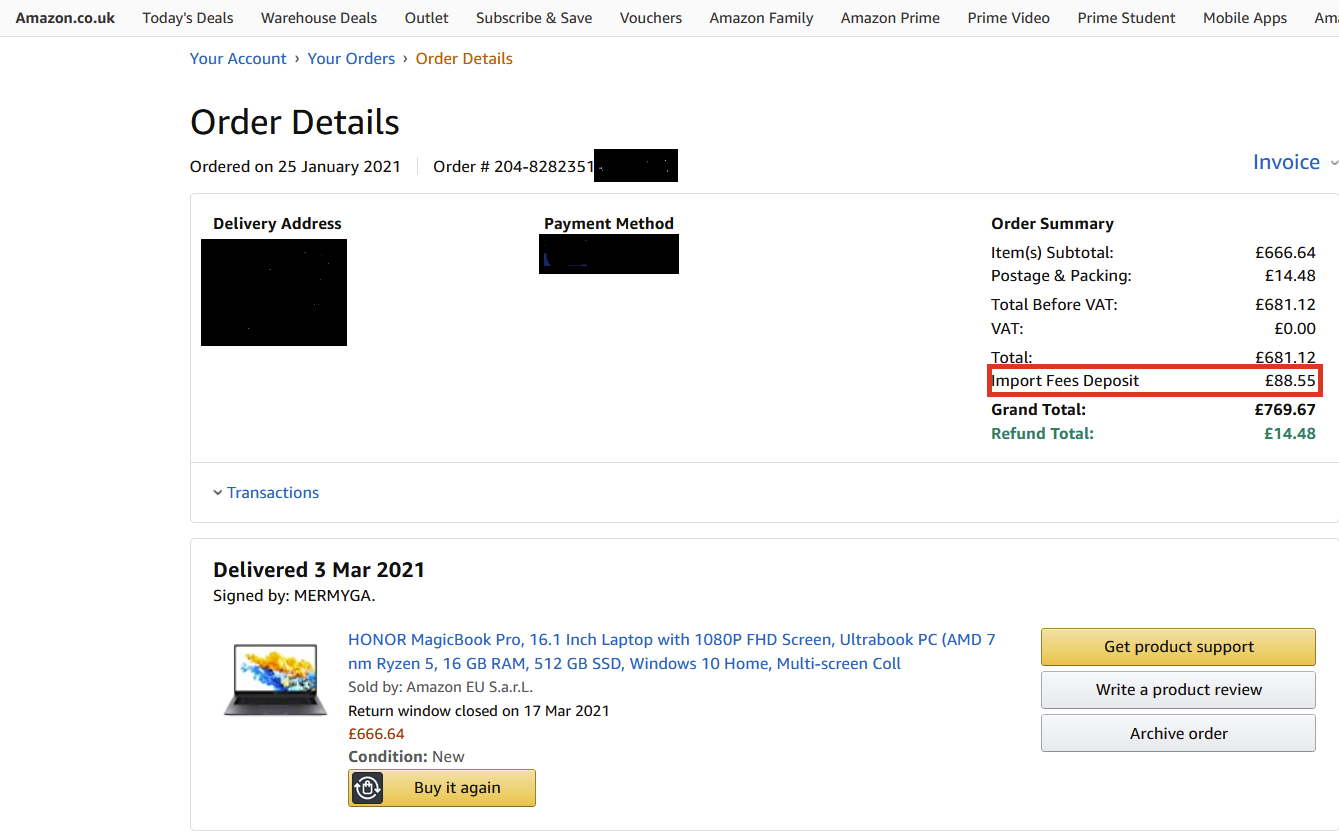1339x831 pixels.
Task: Open Subscribe & Save navigation link
Action: pyautogui.click(x=534, y=18)
